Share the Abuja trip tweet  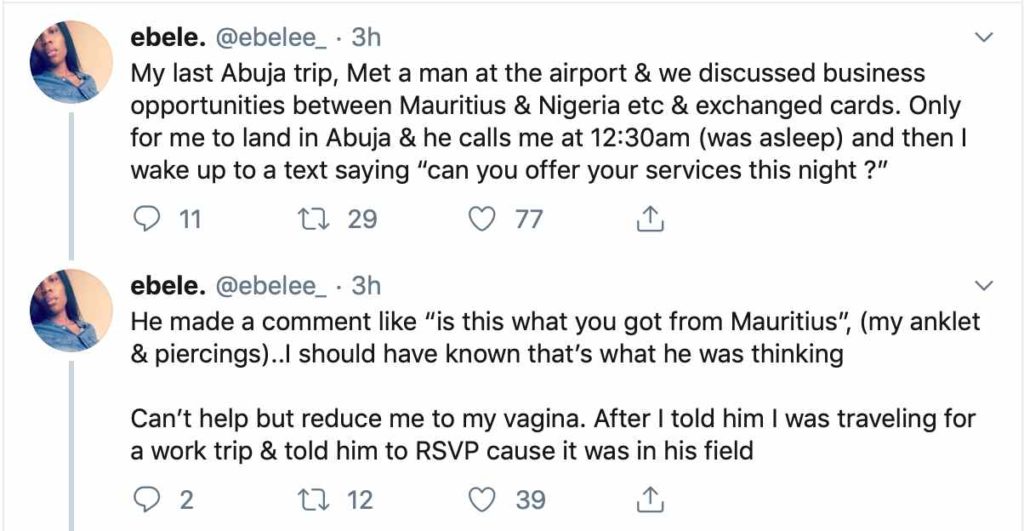(649, 218)
